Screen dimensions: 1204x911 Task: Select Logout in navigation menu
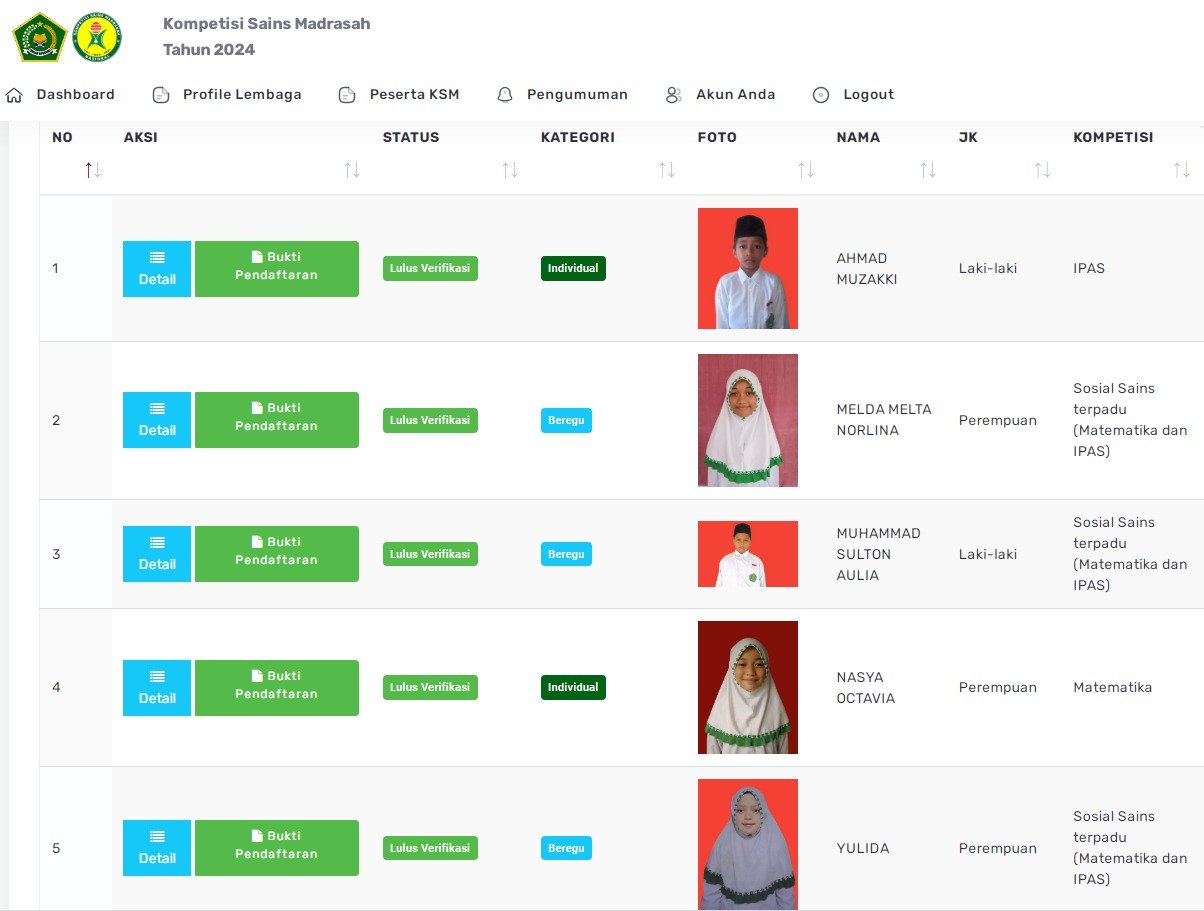coord(869,95)
